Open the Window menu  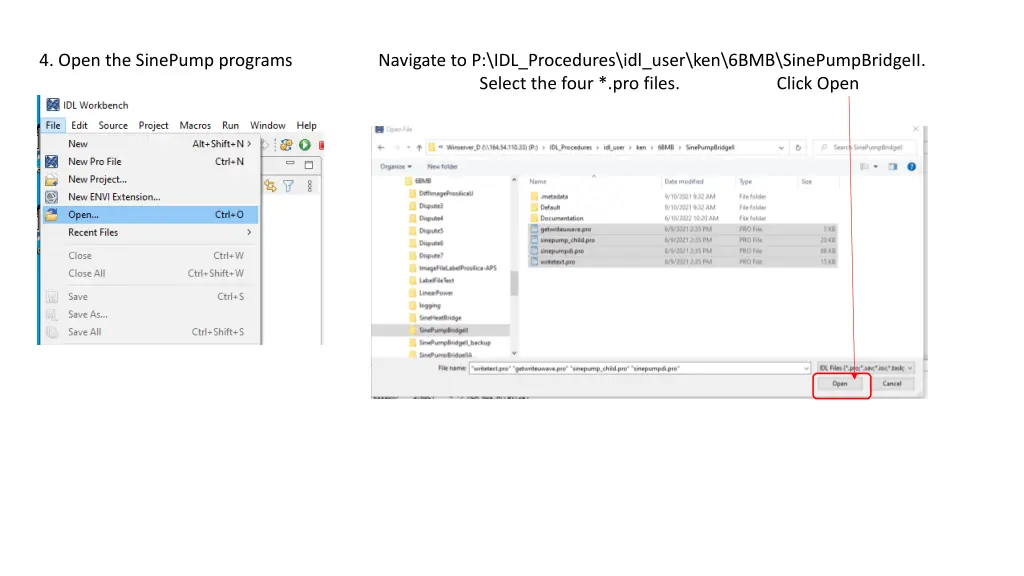(268, 125)
